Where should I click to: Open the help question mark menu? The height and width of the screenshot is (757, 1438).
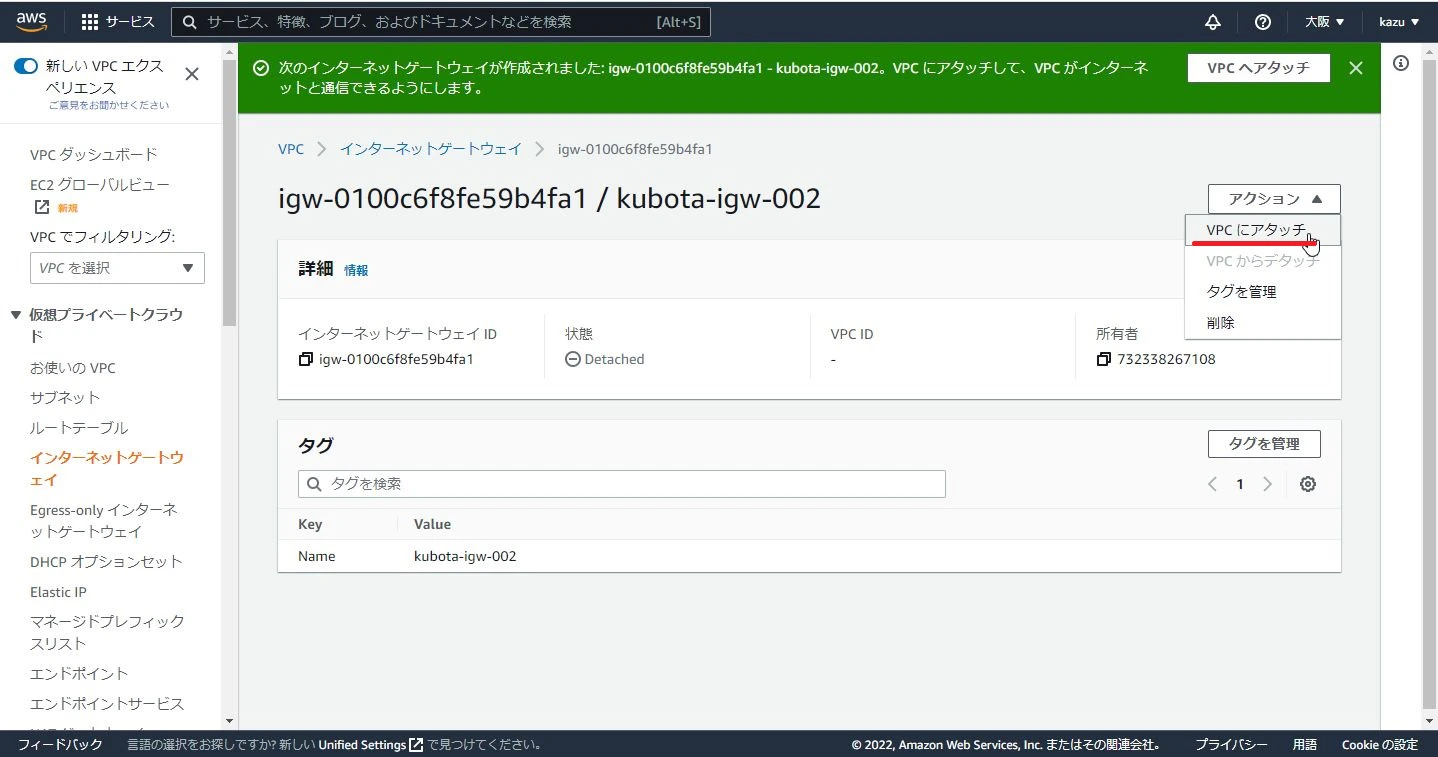point(1263,22)
